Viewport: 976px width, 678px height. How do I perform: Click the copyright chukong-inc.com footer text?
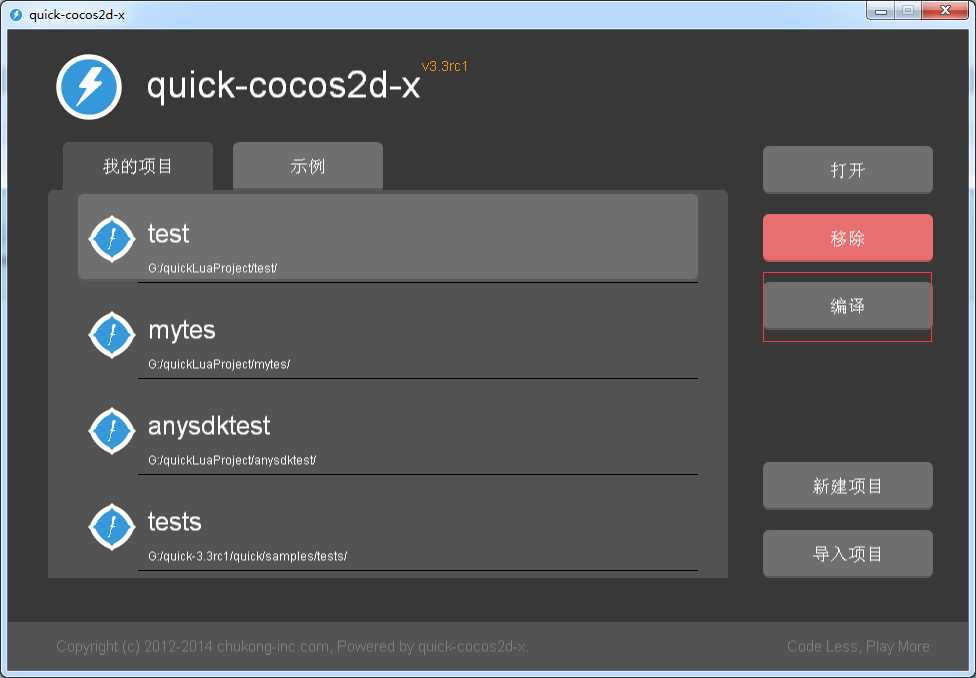coord(292,646)
